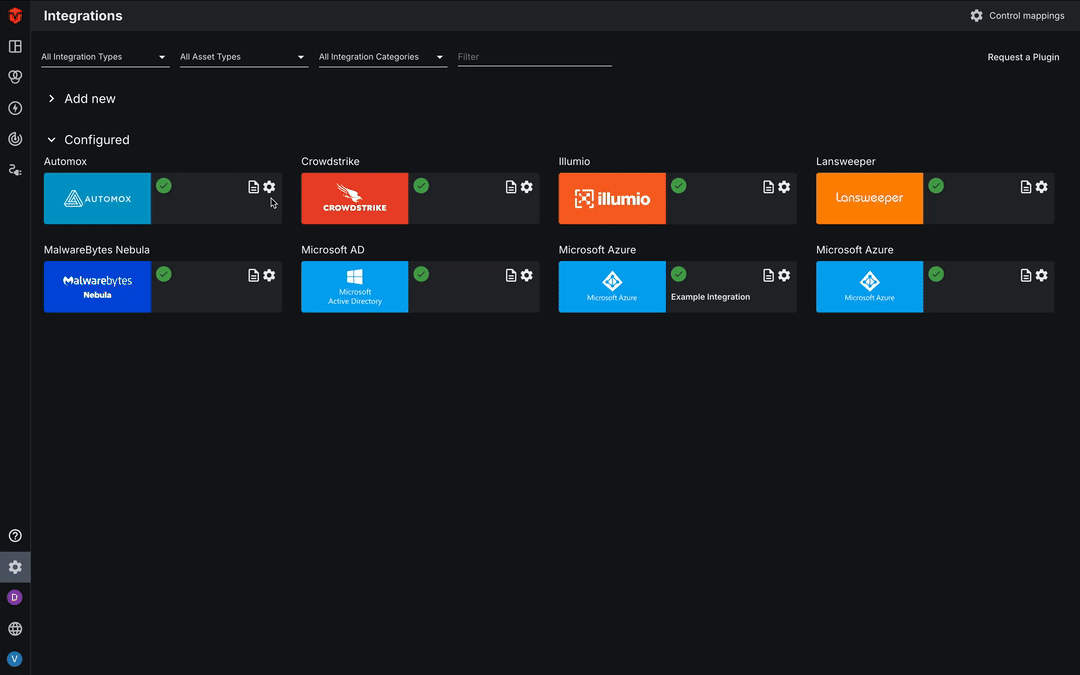Open All Asset Types dropdown
The height and width of the screenshot is (675, 1080).
244,57
